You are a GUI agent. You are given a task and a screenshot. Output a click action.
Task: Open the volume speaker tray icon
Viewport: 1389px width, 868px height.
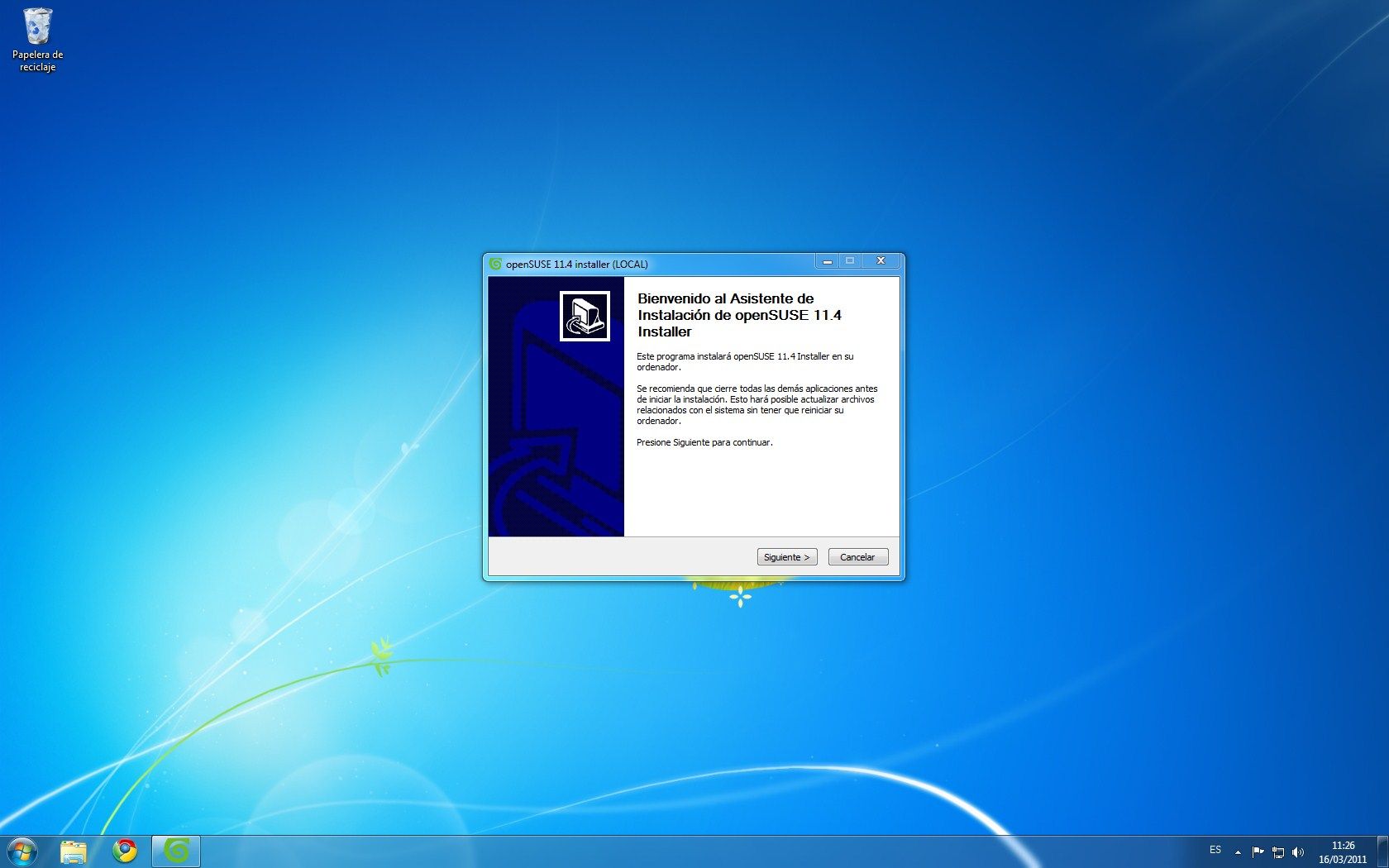(1298, 851)
